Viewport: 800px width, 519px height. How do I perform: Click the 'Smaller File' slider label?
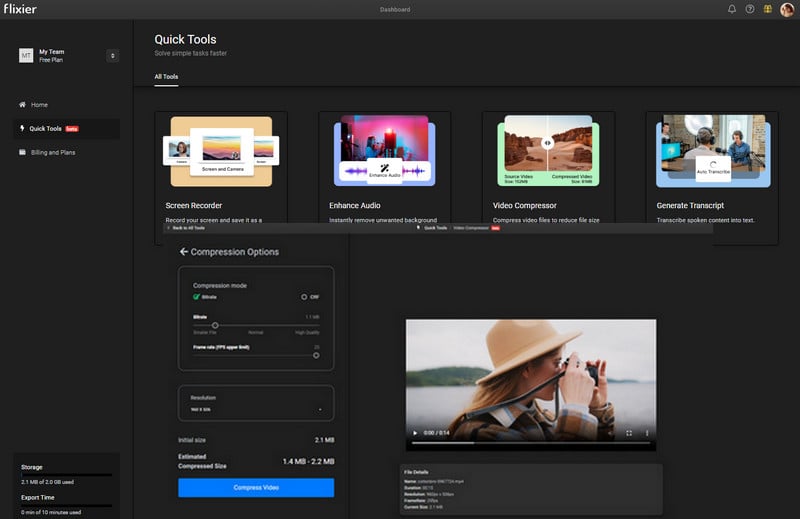pos(205,332)
